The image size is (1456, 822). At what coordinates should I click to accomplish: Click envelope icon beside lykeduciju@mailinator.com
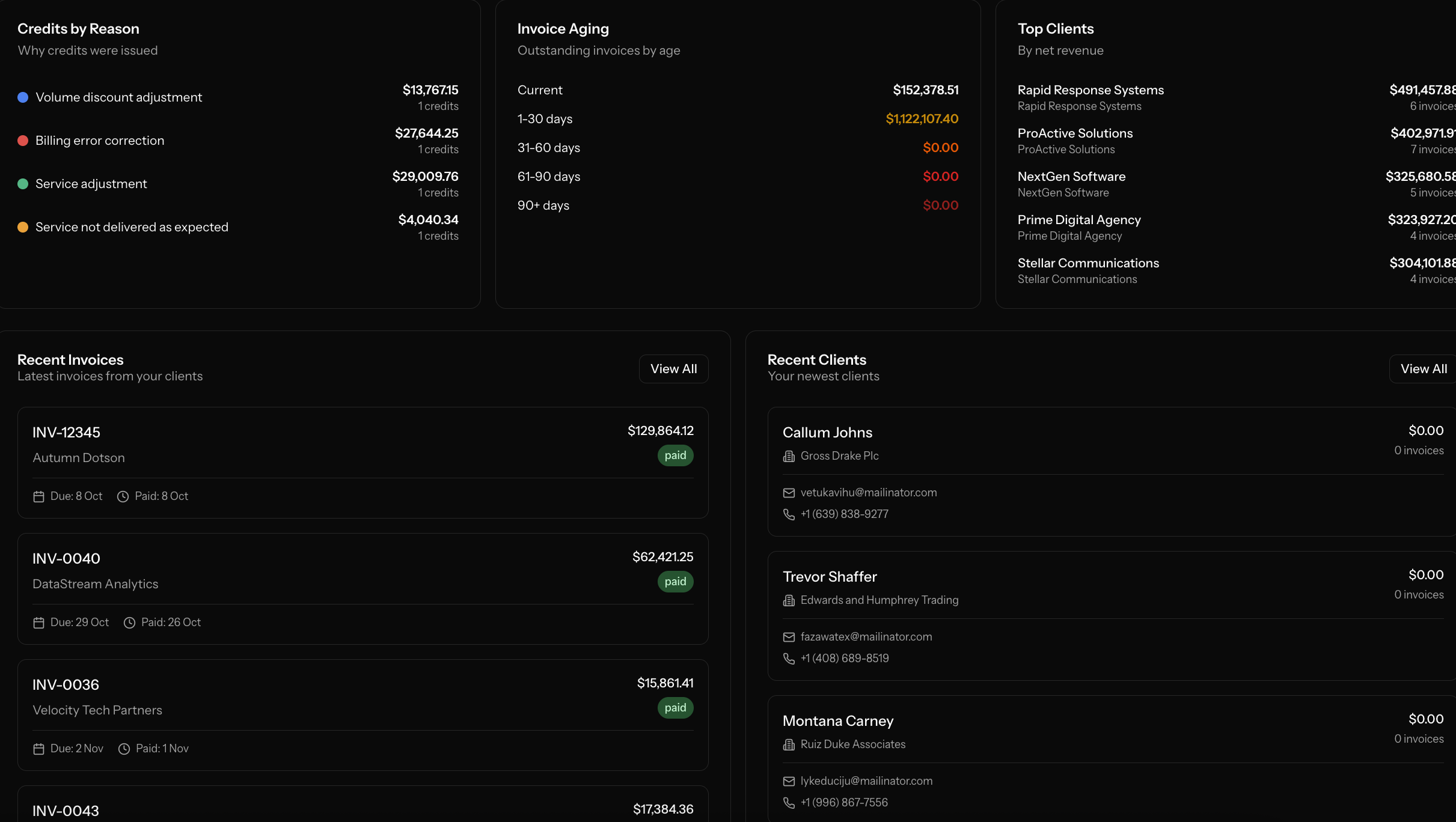click(789, 781)
